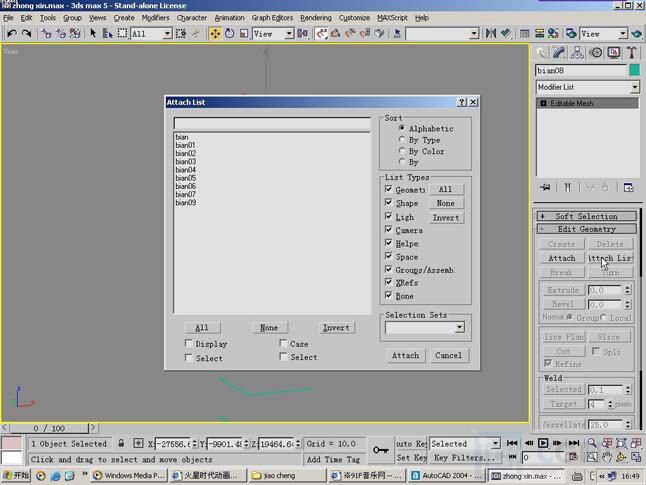This screenshot has width=646, height=485.
Task: Collapse the Edit Geometry rollout
Action: [586, 229]
